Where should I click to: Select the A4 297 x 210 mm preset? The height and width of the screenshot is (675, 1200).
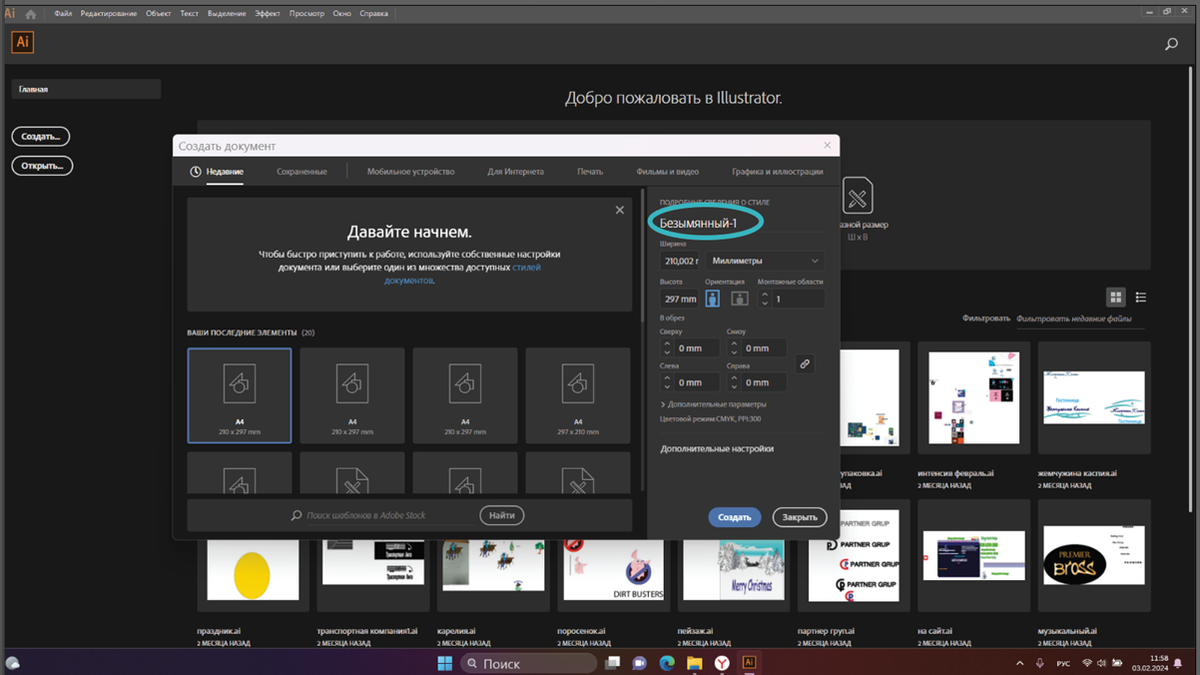pyautogui.click(x=578, y=395)
